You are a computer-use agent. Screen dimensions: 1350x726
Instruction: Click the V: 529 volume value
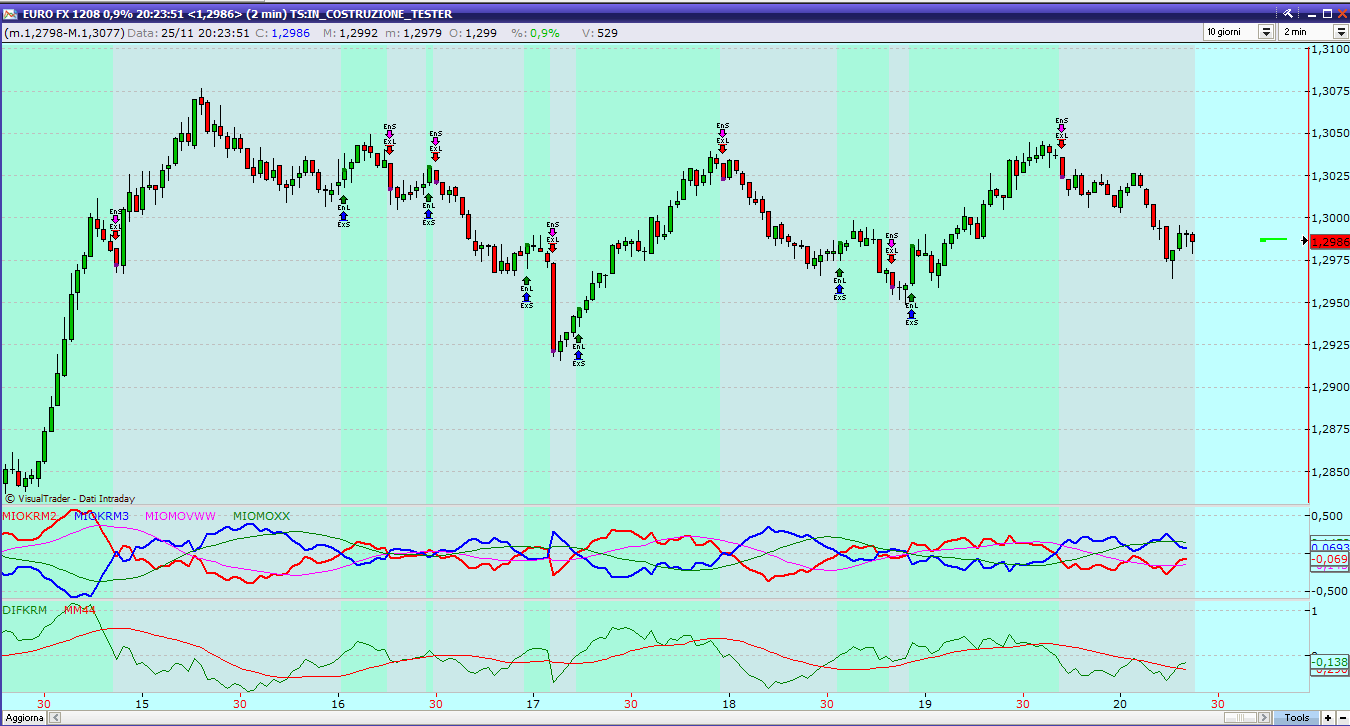[x=600, y=33]
